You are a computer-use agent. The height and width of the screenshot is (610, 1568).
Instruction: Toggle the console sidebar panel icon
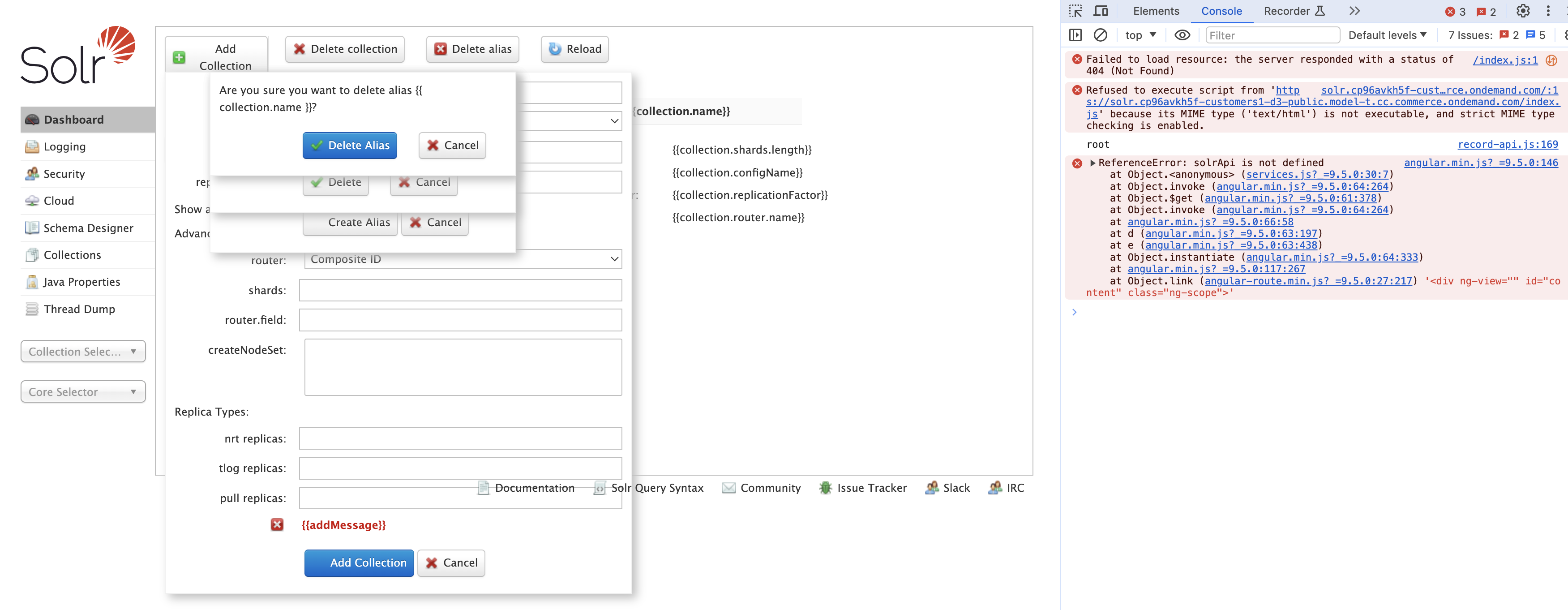[x=1075, y=35]
